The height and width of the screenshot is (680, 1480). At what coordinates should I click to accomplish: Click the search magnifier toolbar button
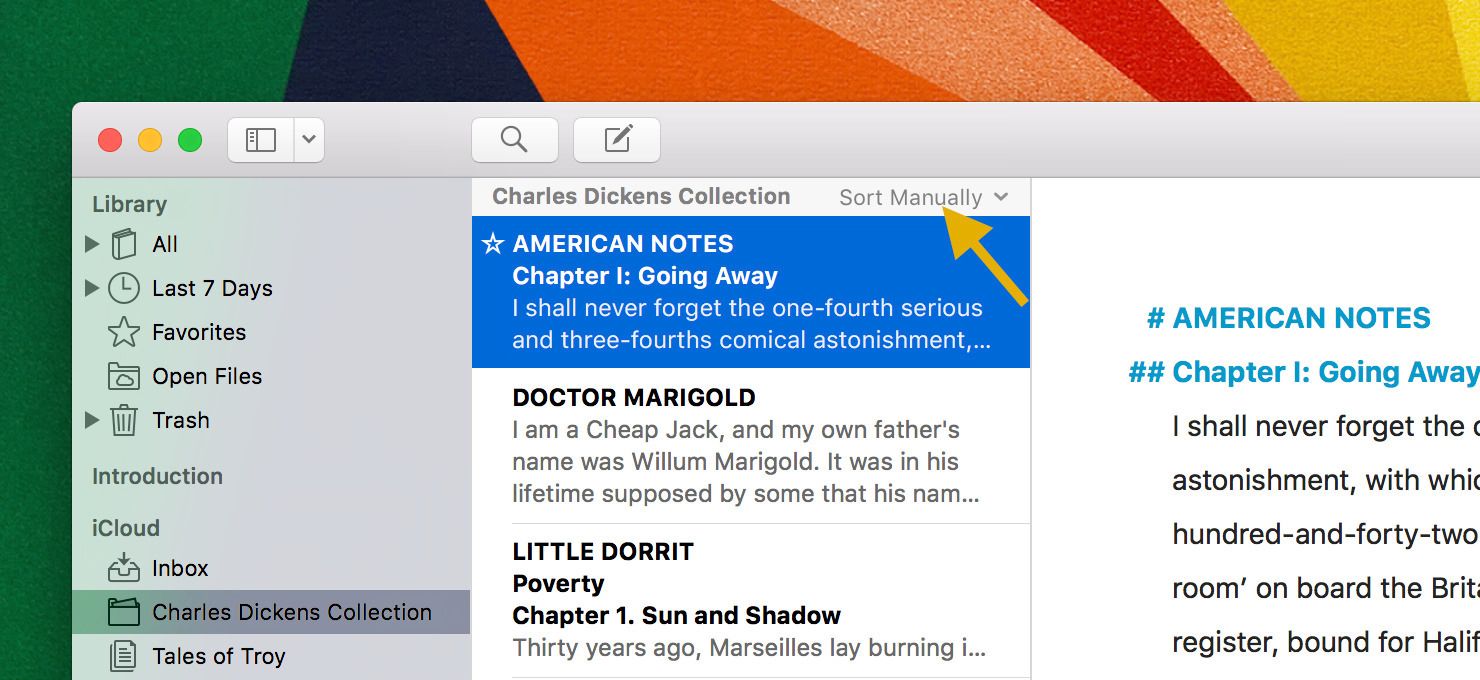[514, 140]
